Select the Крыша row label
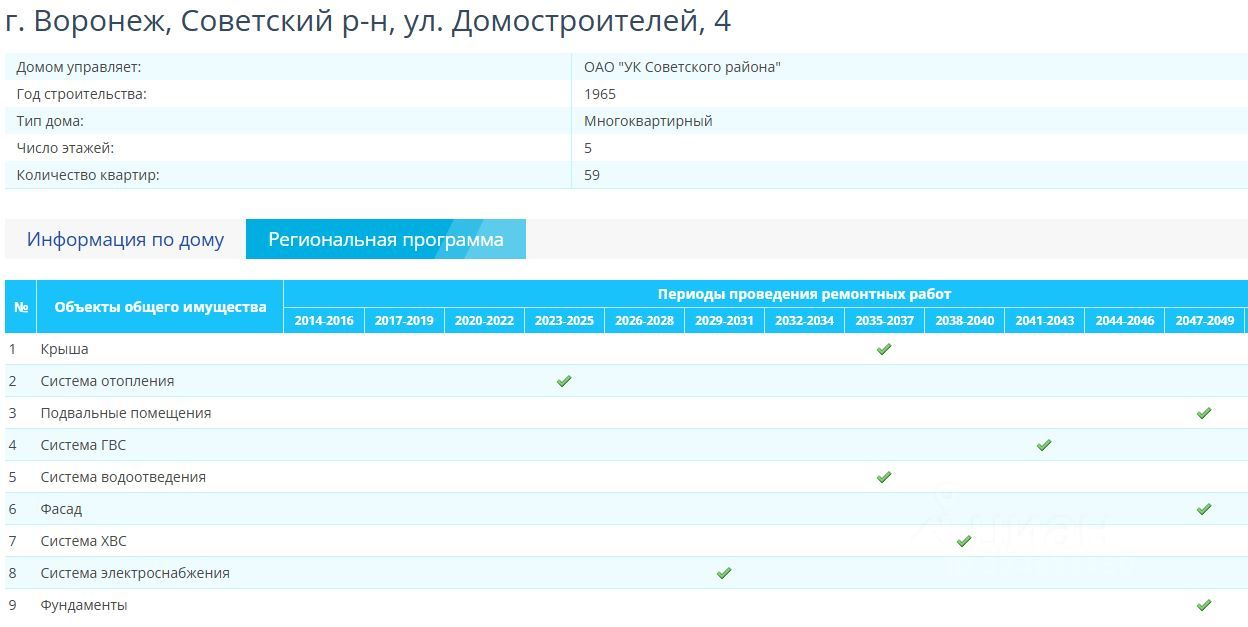Image resolution: width=1248 pixels, height=627 pixels. tap(64, 349)
